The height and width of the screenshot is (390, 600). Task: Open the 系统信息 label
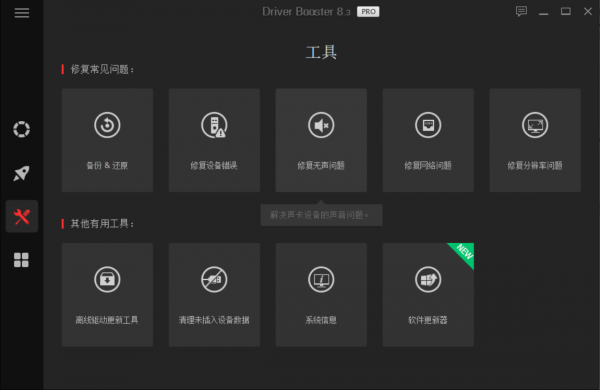[321, 320]
